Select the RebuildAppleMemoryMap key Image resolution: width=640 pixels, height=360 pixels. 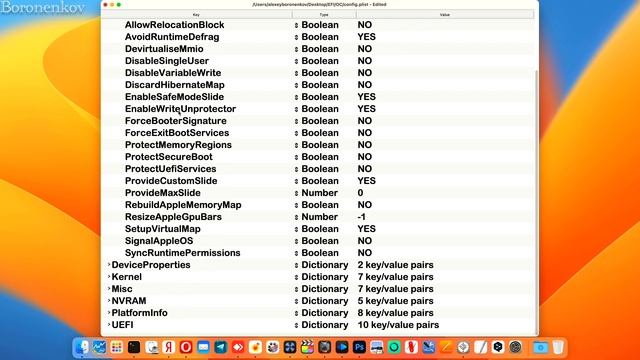(x=183, y=205)
